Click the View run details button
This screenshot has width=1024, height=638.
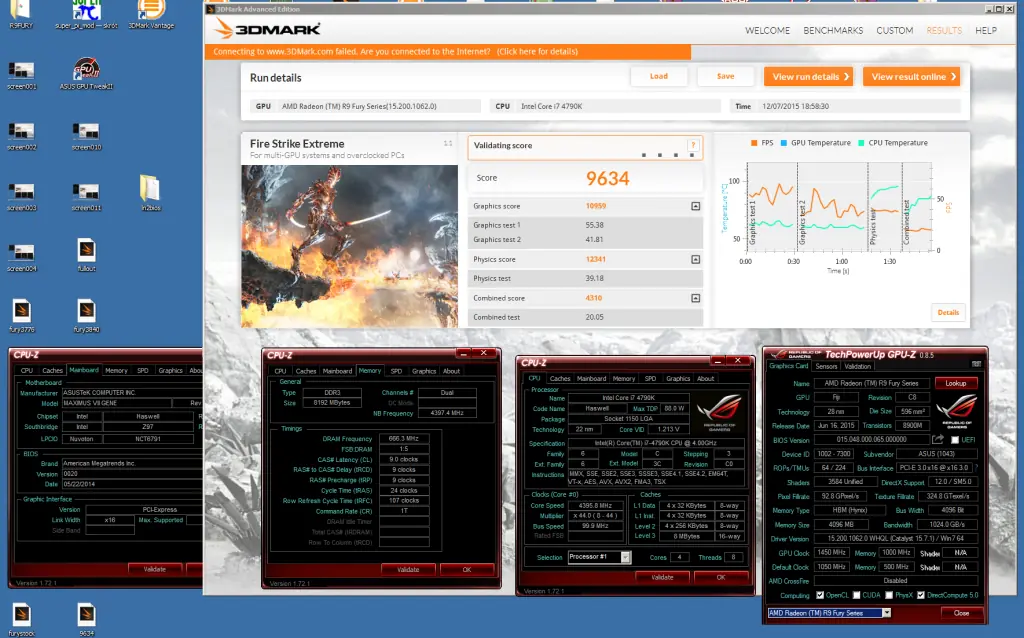tap(807, 77)
